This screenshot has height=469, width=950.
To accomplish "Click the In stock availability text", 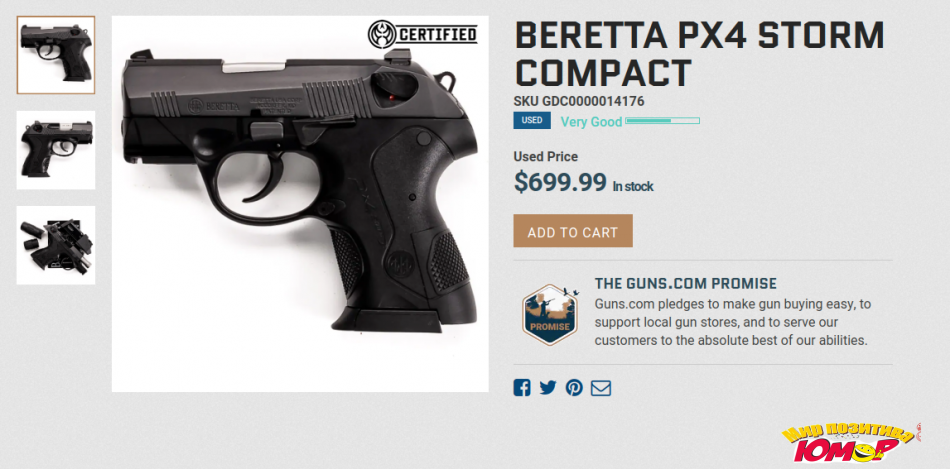I will [x=633, y=187].
